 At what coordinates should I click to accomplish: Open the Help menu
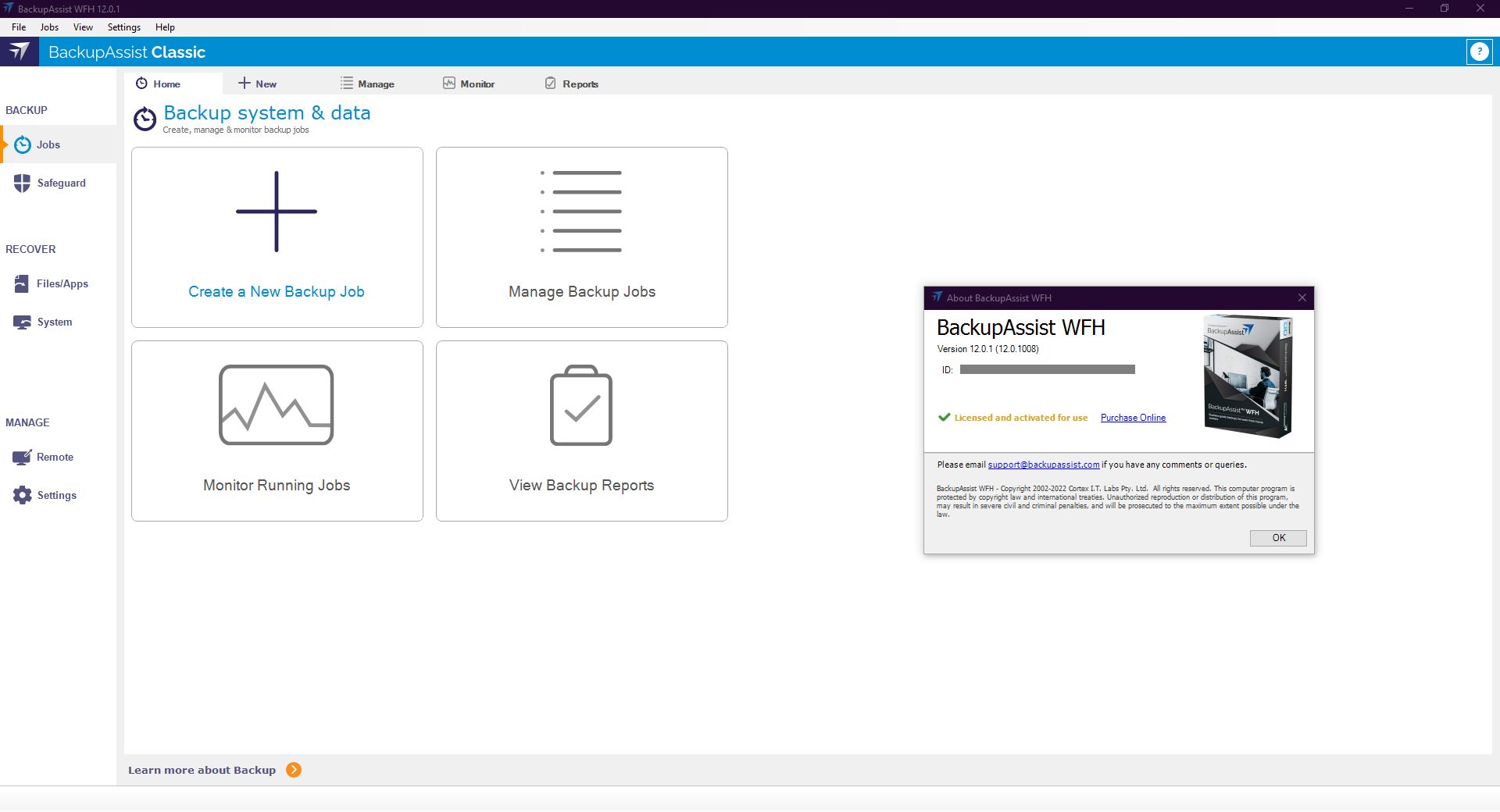165,27
